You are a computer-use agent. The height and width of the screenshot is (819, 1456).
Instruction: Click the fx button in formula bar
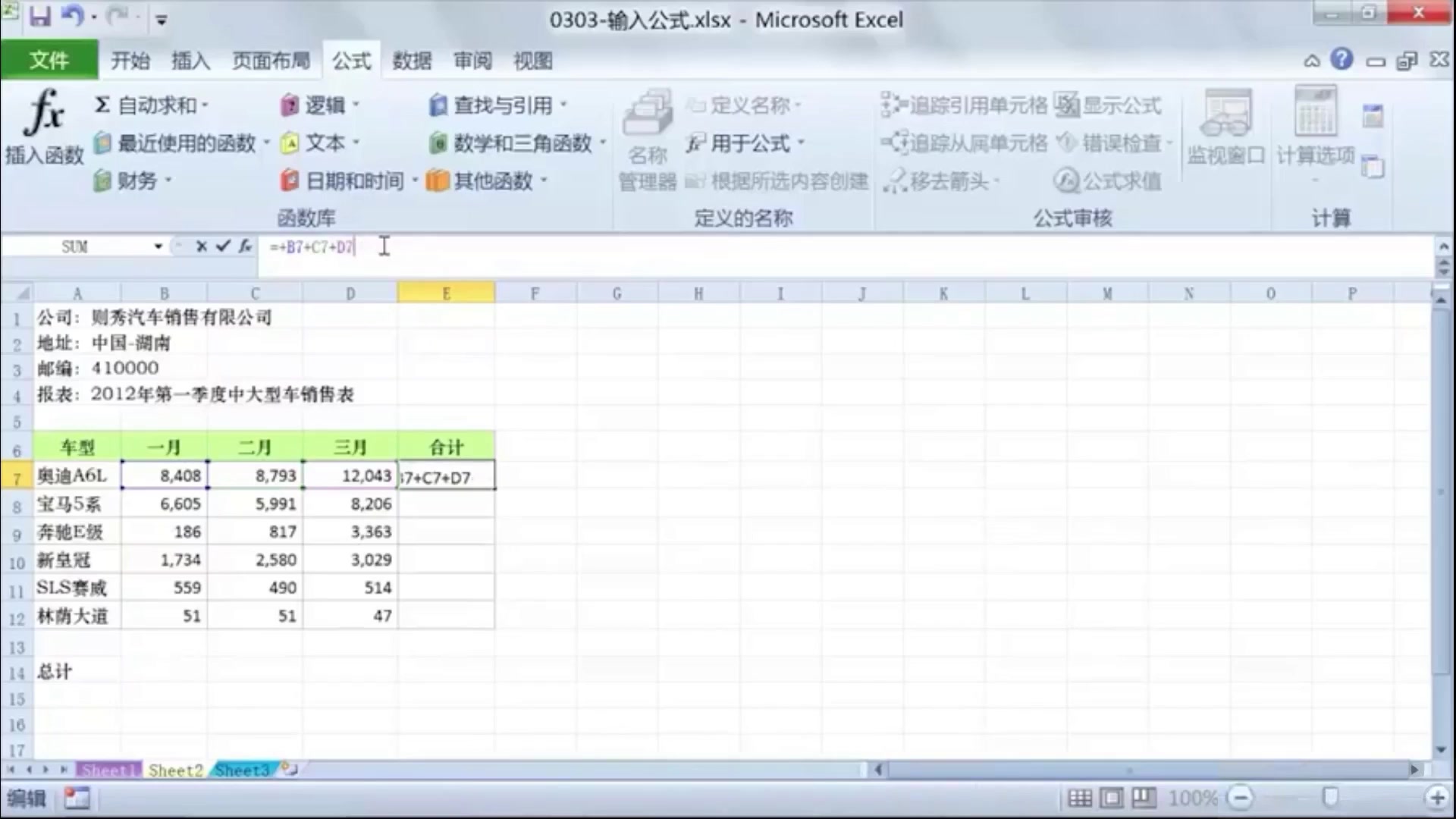[245, 246]
